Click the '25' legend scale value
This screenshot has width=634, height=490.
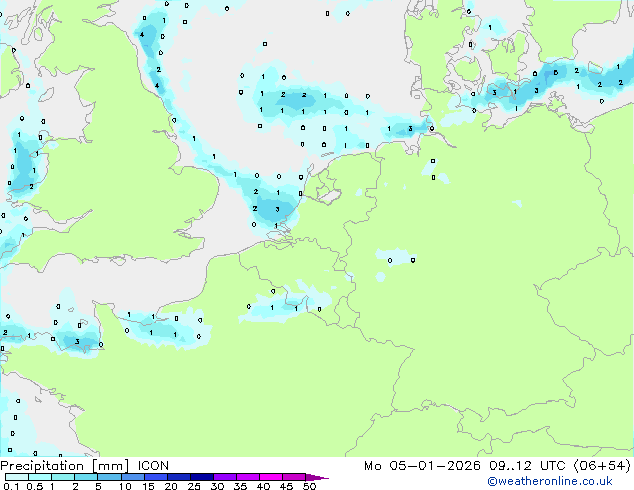[194, 486]
